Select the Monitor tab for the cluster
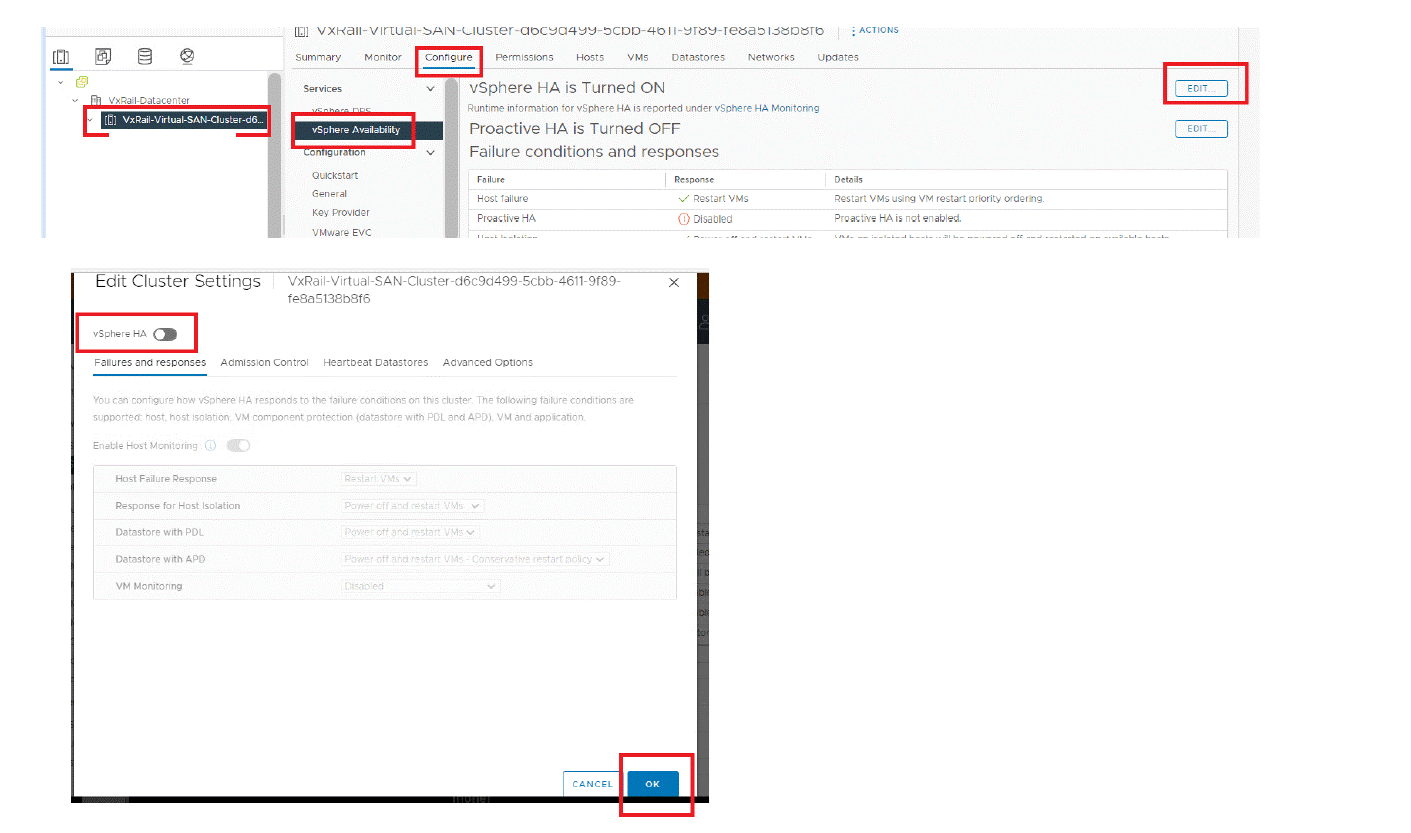 [382, 57]
